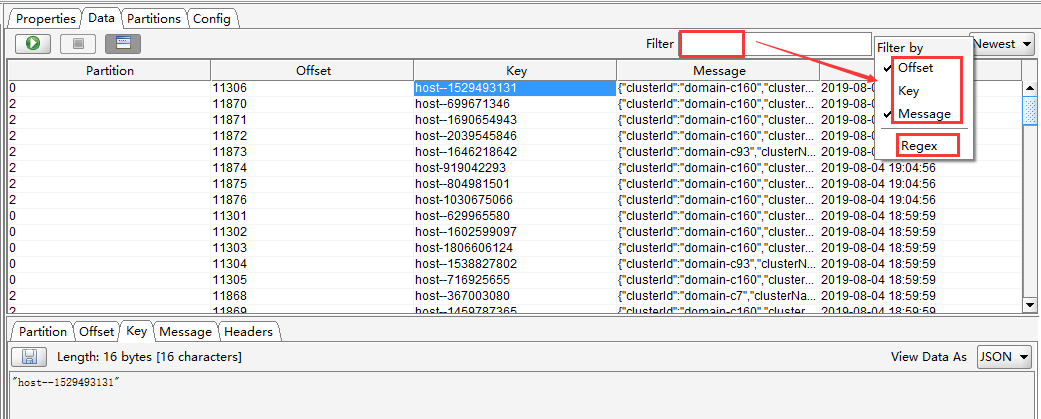Show the Message tab in the detail panel

tap(185, 332)
